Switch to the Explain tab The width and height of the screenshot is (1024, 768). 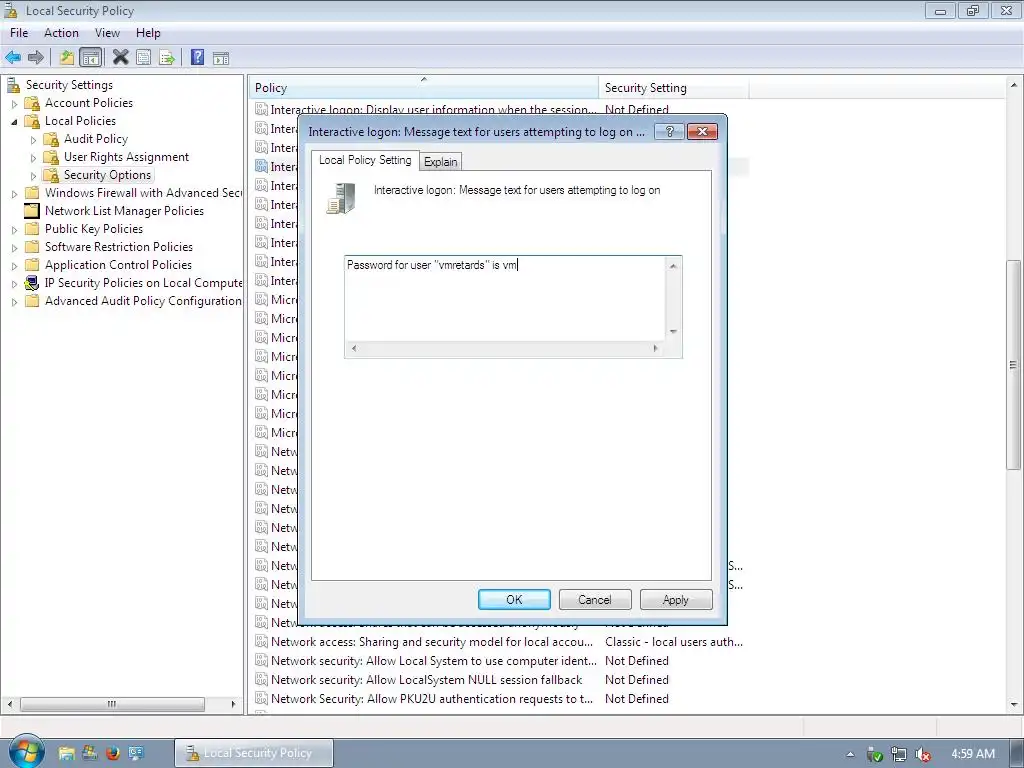(441, 162)
